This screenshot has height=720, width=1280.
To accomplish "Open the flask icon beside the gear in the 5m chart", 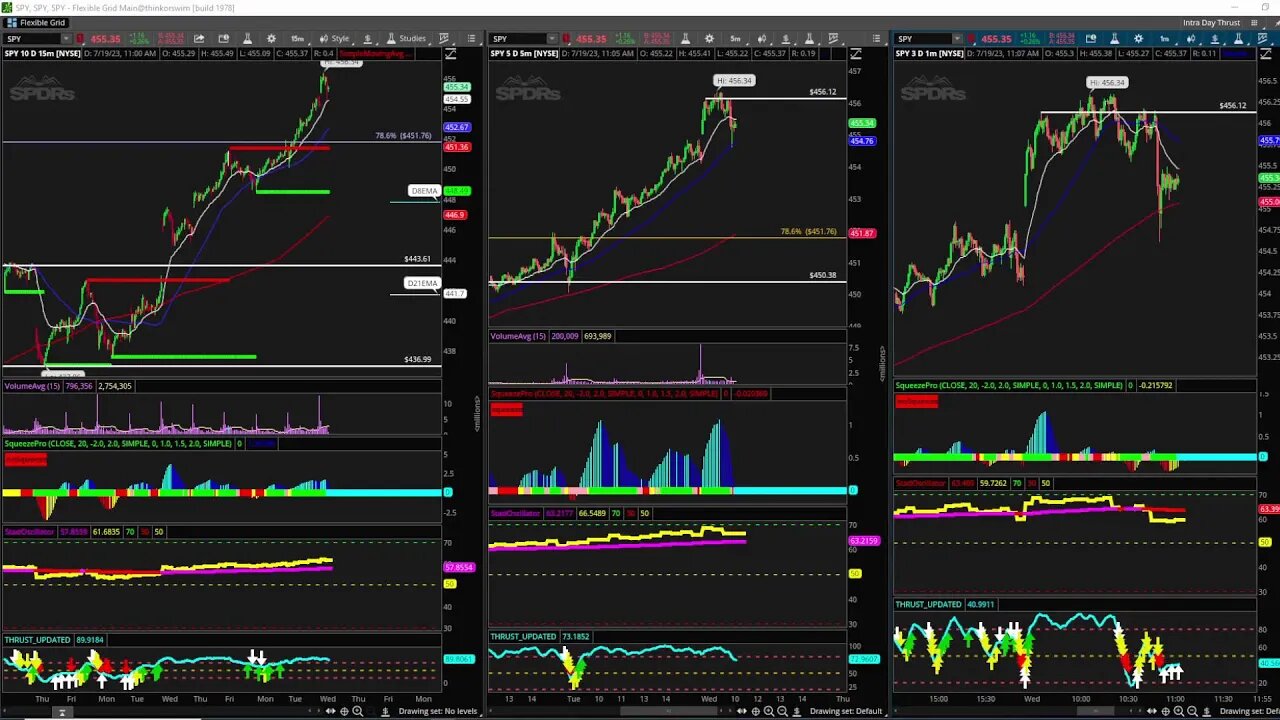I will click(x=686, y=38).
